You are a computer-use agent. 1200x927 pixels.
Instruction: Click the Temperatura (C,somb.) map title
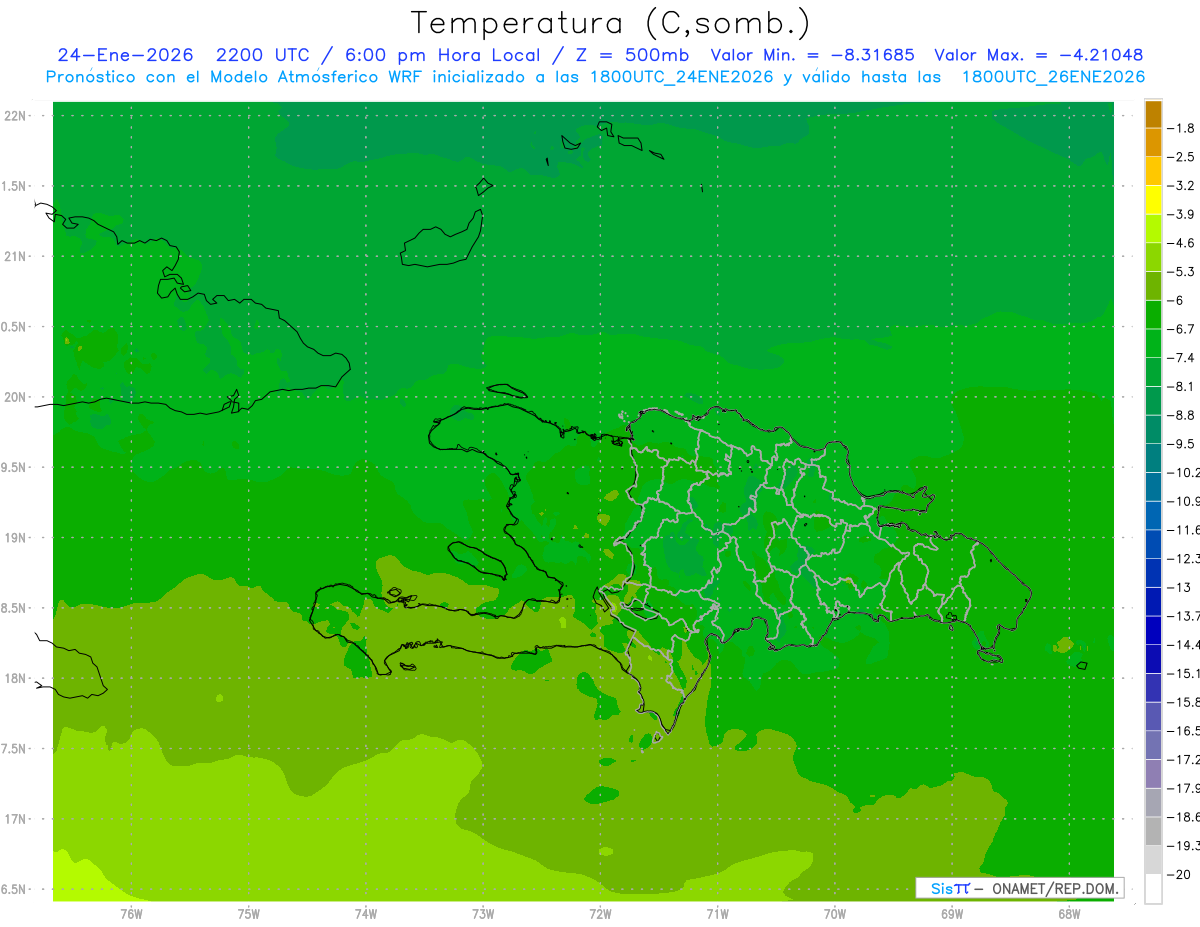611,23
